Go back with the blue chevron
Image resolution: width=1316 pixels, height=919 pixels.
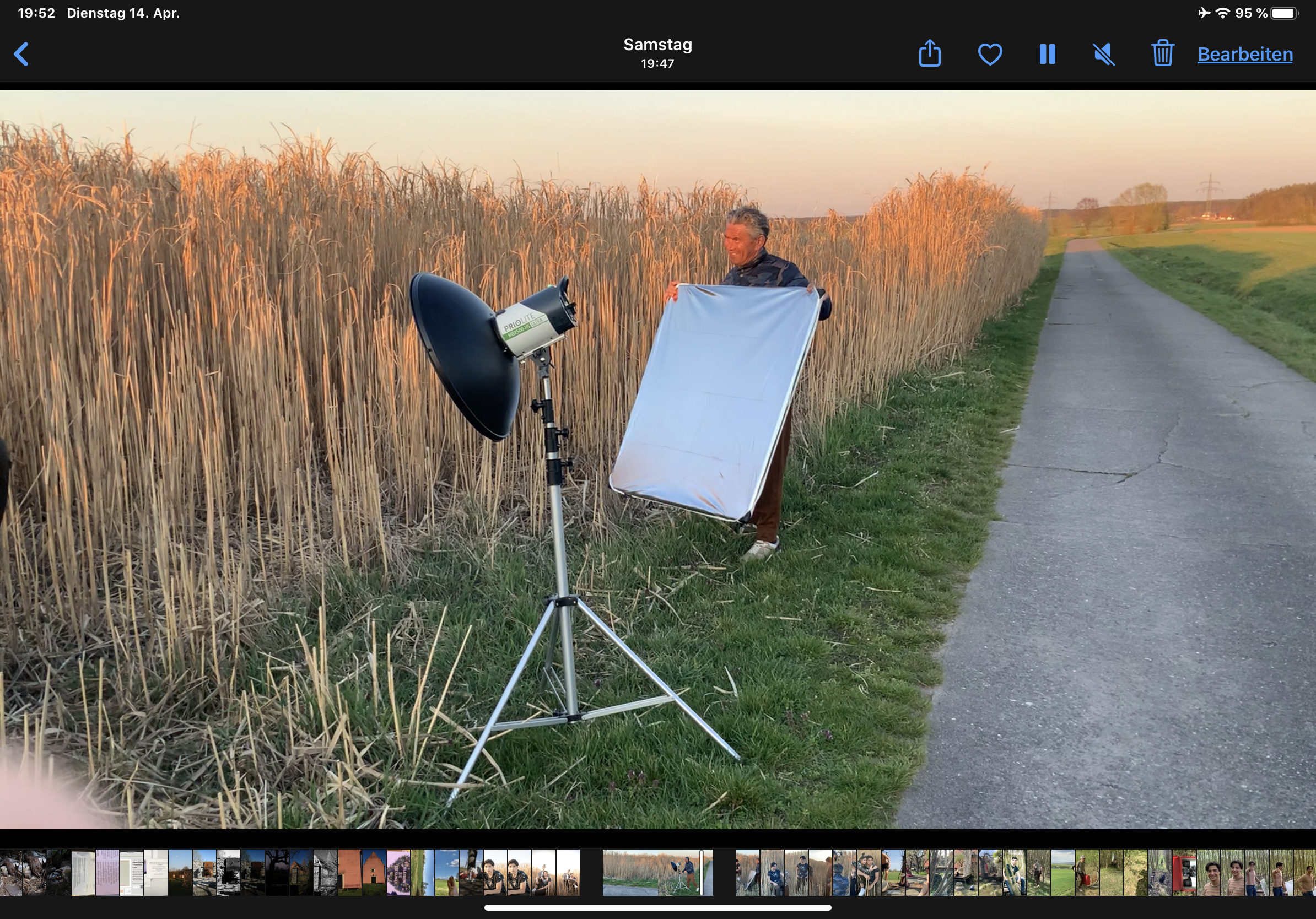pos(21,55)
